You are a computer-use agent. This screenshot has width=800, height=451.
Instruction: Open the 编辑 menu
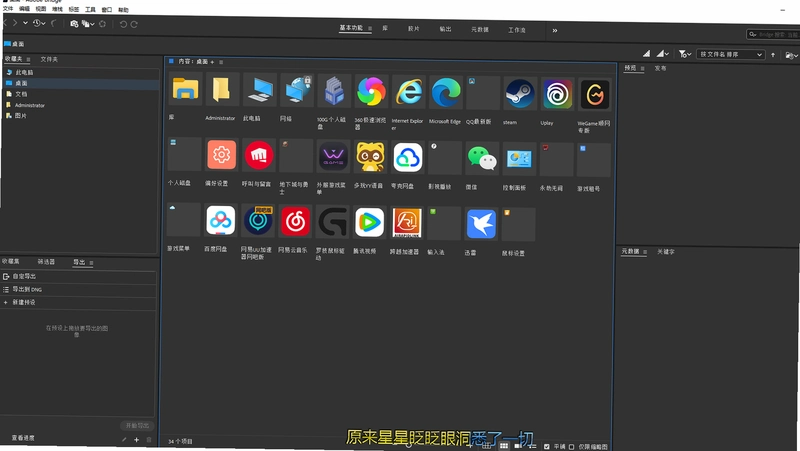click(x=24, y=9)
